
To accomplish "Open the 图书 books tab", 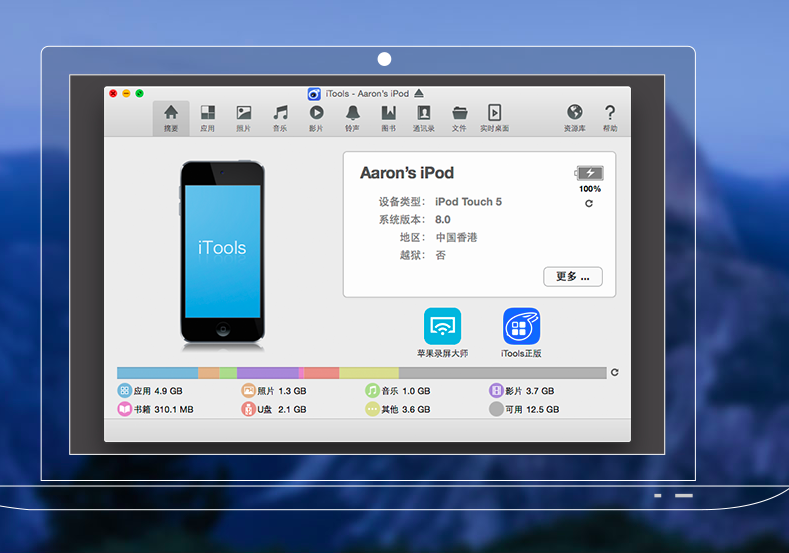I will pyautogui.click(x=388, y=118).
